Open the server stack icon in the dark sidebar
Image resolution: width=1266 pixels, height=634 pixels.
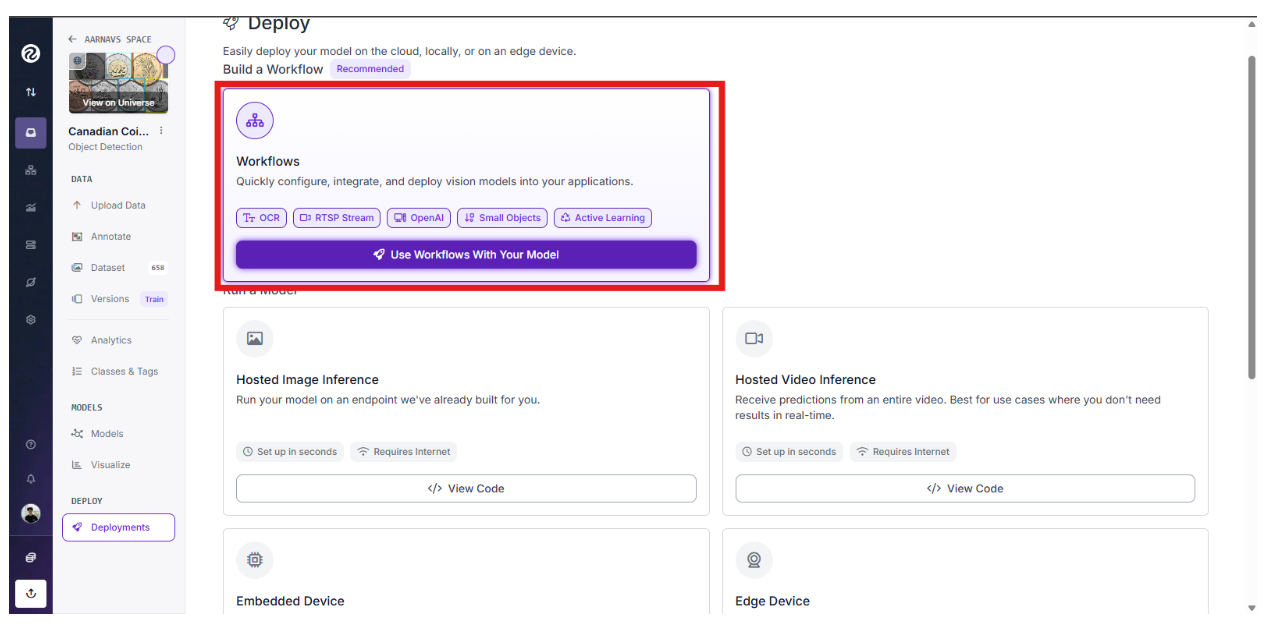pyautogui.click(x=31, y=244)
